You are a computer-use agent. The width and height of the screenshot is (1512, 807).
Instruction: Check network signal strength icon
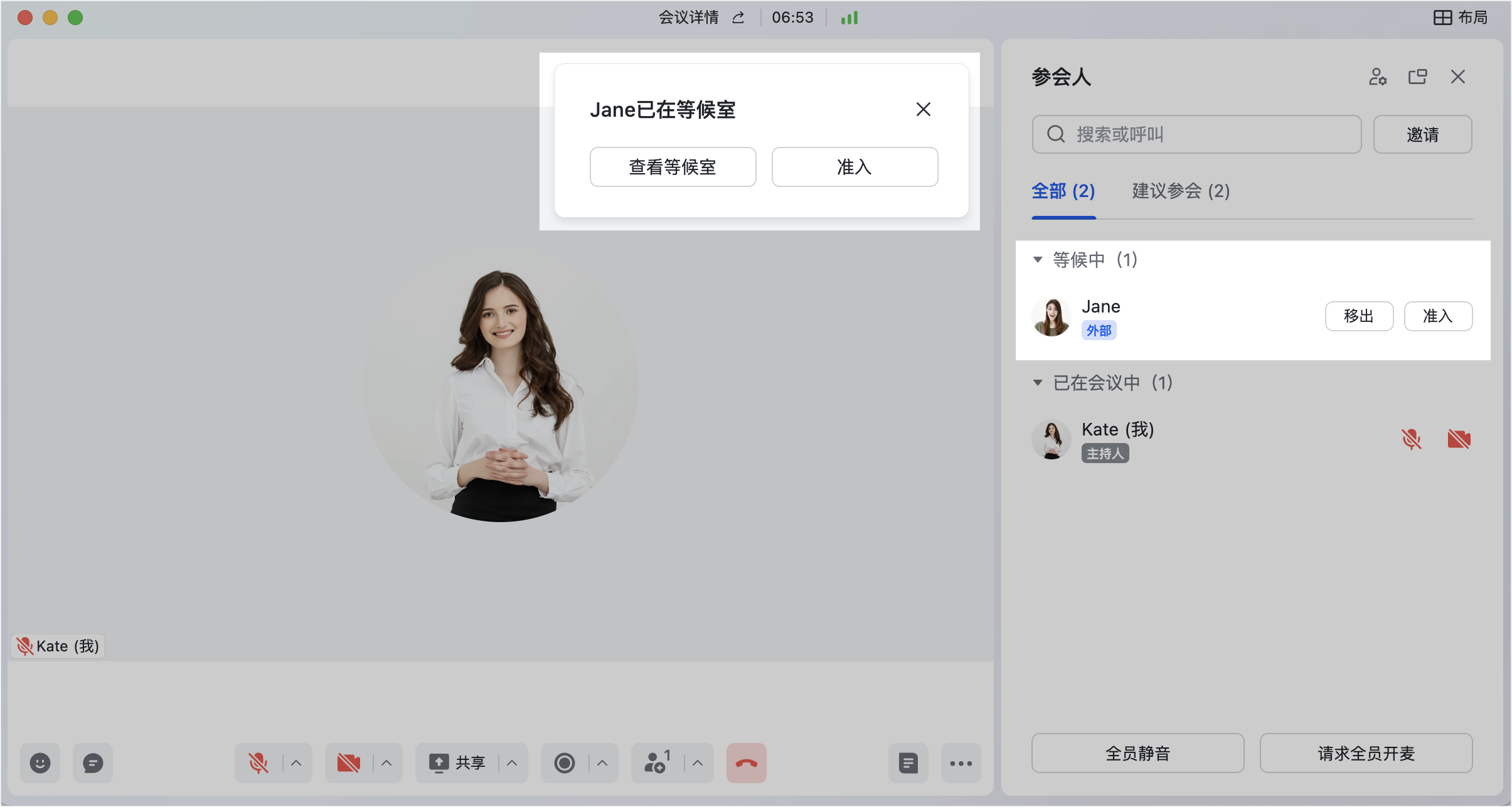click(x=849, y=18)
